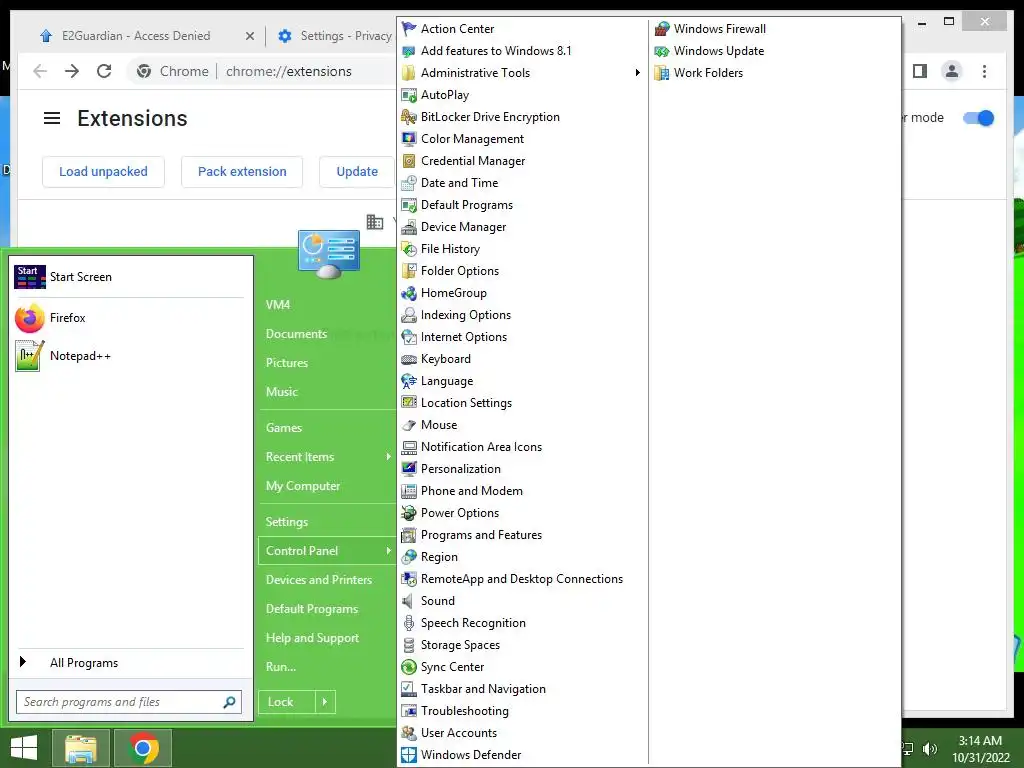Click Power Options icon
Viewport: 1024px width, 768px height.
point(409,513)
